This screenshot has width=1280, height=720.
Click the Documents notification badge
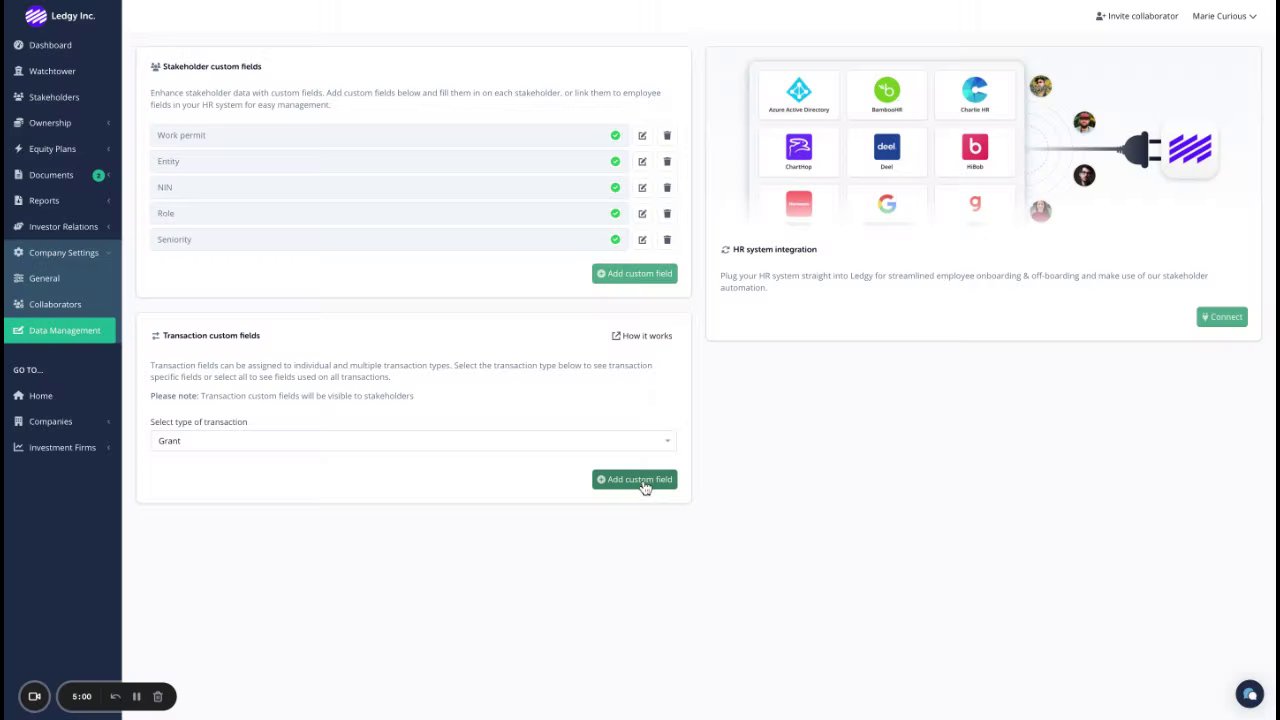click(98, 176)
